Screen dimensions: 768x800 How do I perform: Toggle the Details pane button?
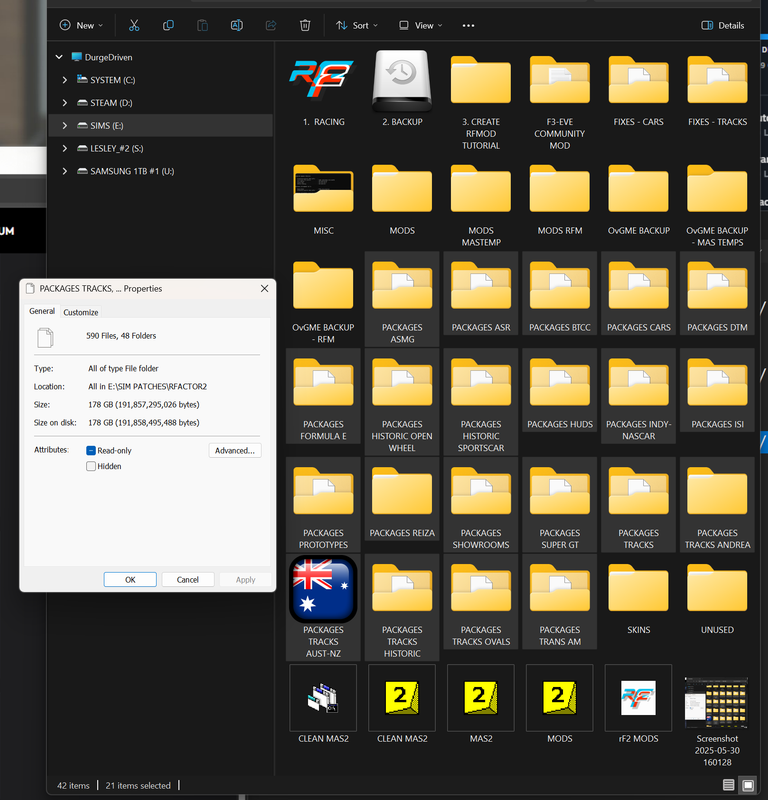tap(723, 26)
